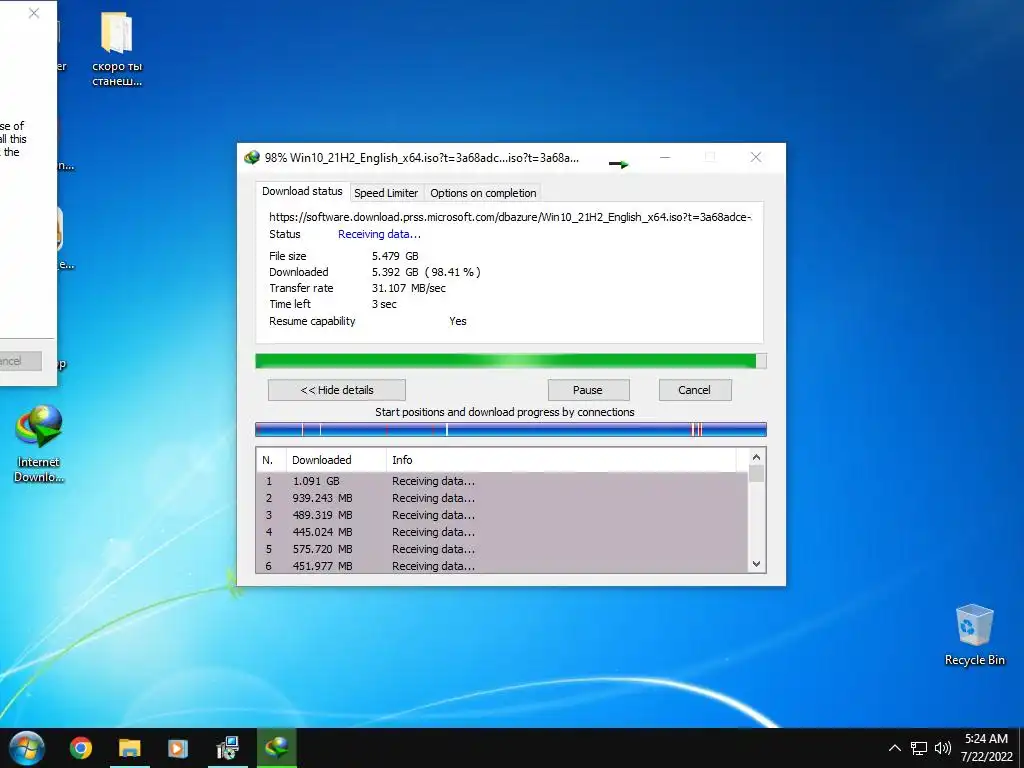Select connection row with 451.977 MB
This screenshot has width=1024, height=768.
click(x=502, y=566)
